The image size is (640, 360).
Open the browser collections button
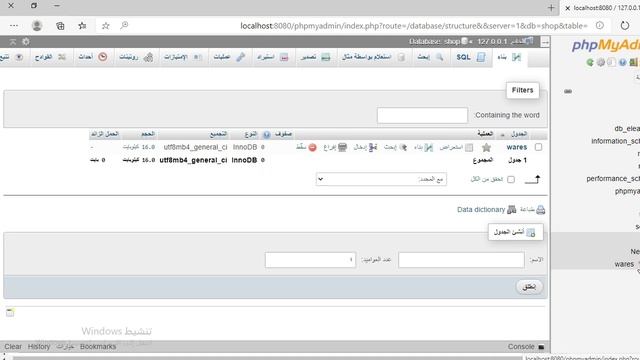click(x=60, y=26)
